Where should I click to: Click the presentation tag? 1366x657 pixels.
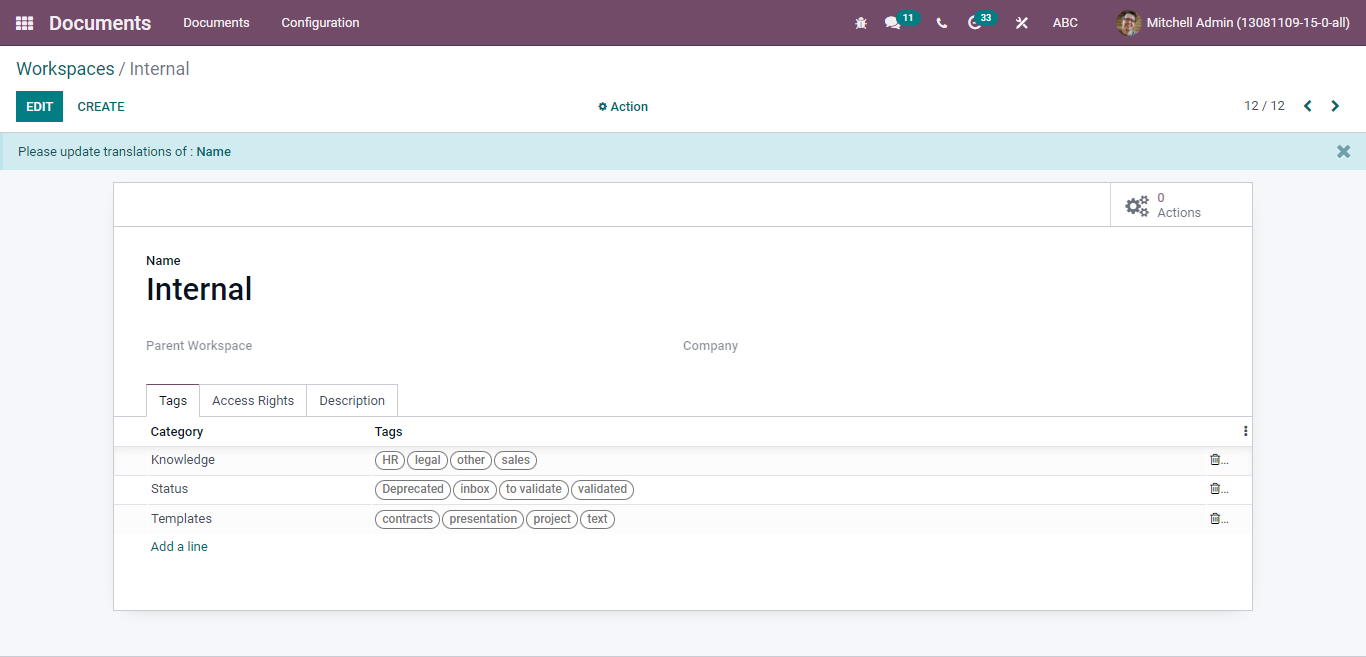point(483,519)
